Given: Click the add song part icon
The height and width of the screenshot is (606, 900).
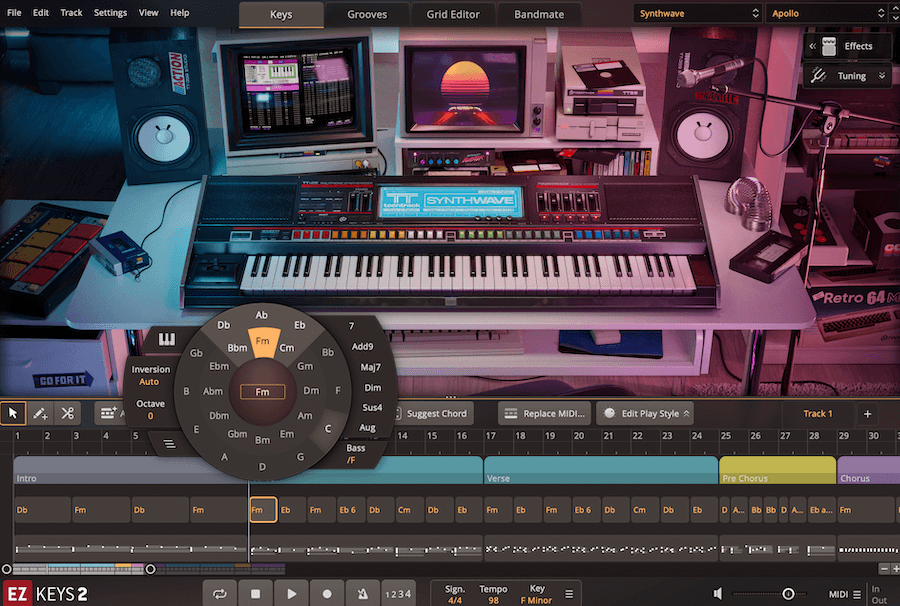Looking at the screenshot, I should click(108, 413).
